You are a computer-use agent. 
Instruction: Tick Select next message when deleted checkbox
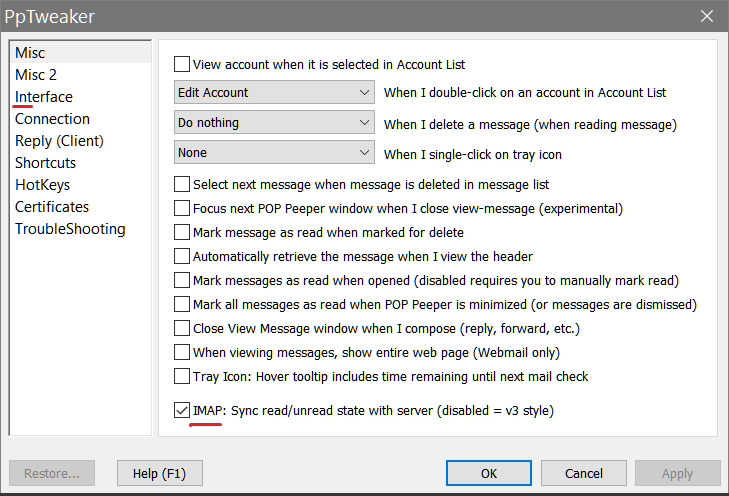[182, 184]
